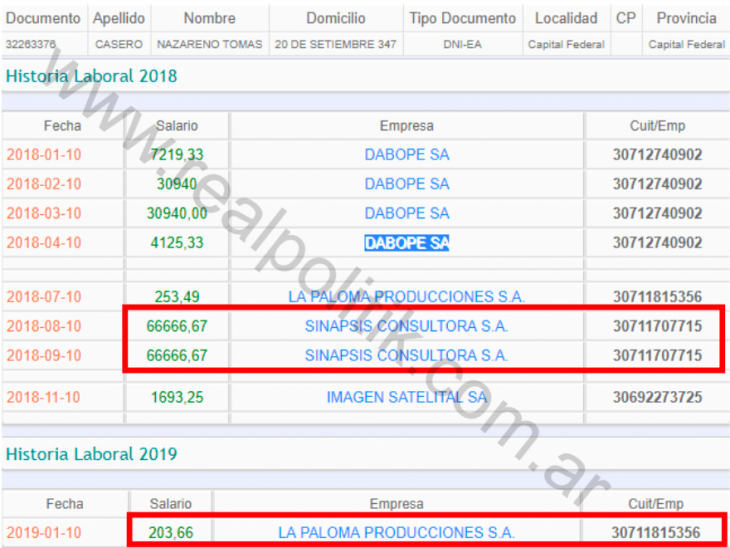Viewport: 730px width, 548px height.
Task: Click Cuit/Emp header in 2018 table
Action: click(x=657, y=126)
